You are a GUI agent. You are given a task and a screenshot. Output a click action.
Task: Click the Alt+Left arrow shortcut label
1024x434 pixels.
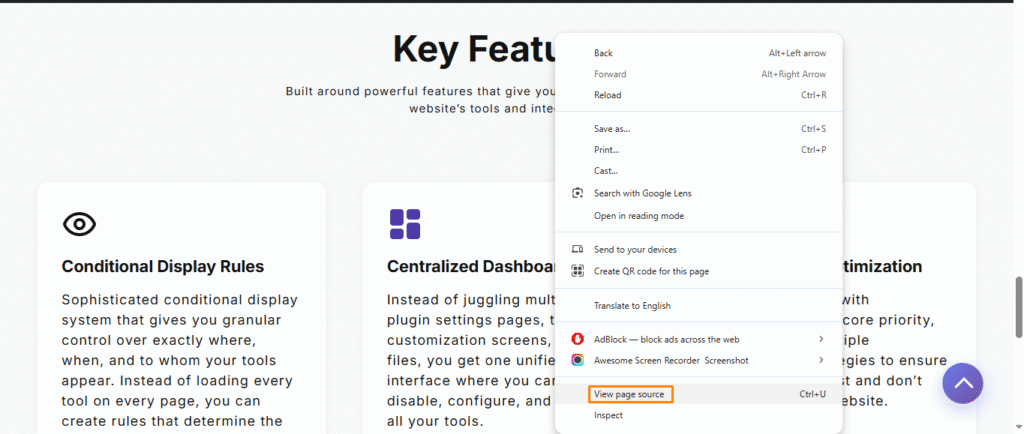click(797, 53)
